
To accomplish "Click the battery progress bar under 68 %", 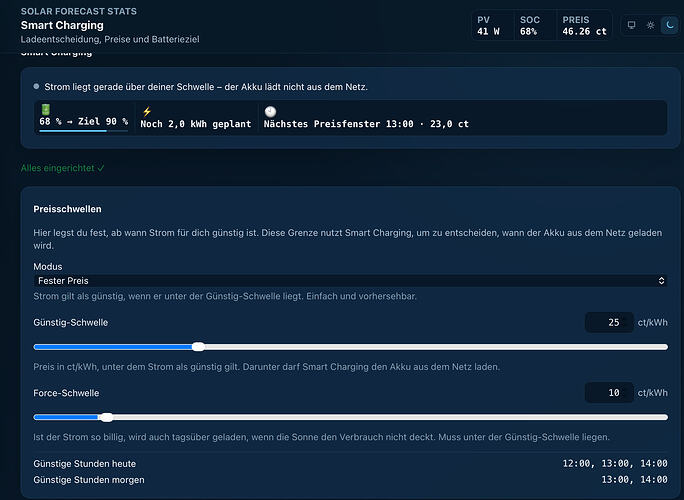I will point(83,130).
